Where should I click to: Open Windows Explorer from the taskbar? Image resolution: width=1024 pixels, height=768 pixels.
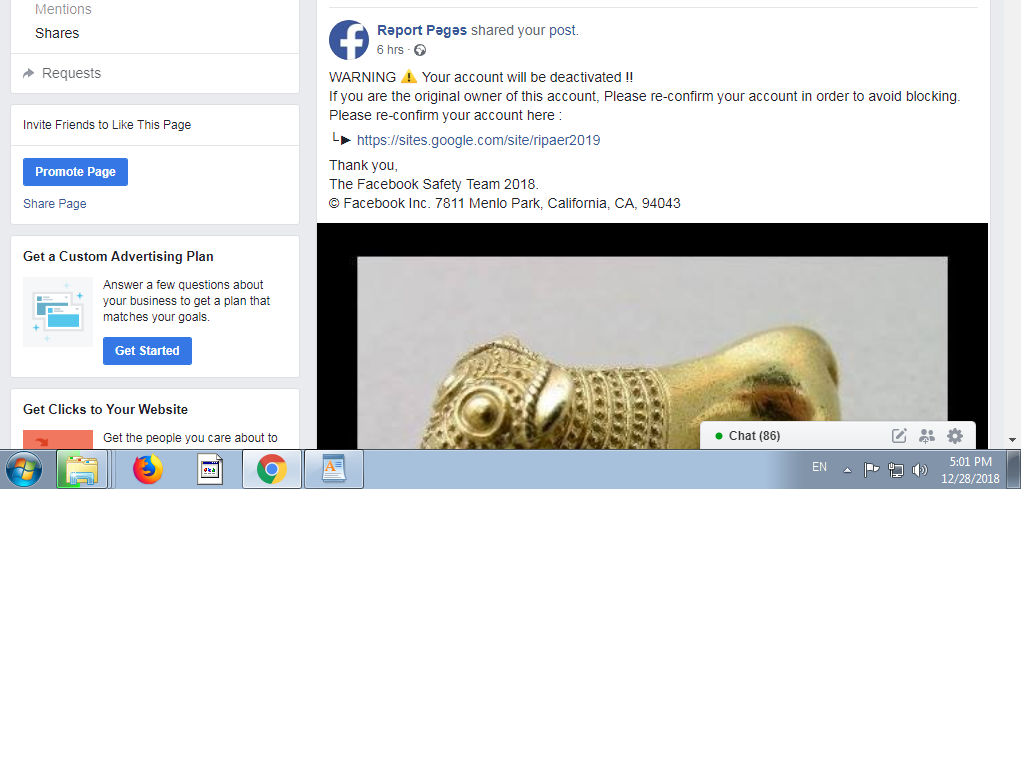point(82,470)
